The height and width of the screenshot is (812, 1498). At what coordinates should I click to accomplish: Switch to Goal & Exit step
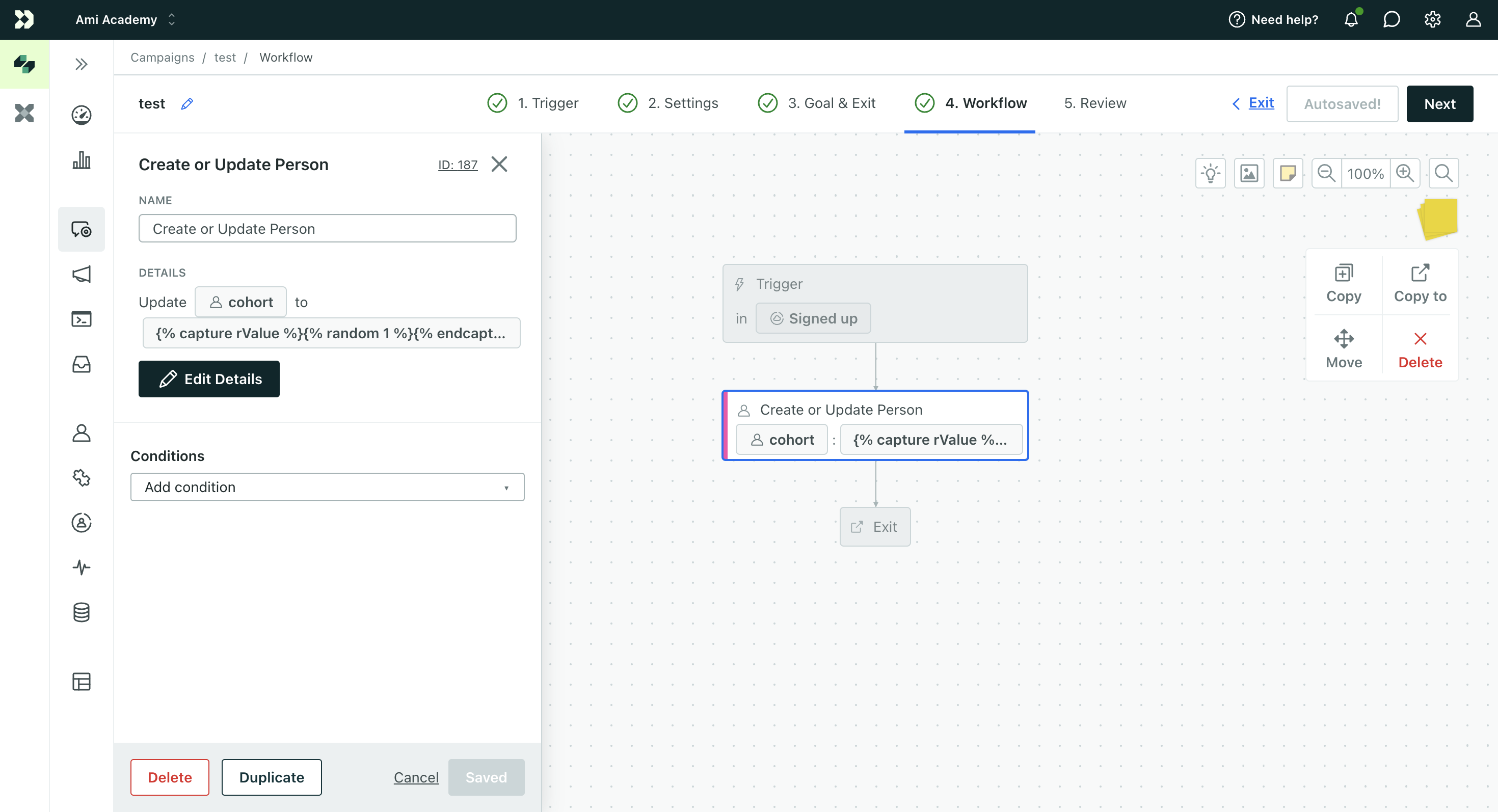[x=832, y=103]
